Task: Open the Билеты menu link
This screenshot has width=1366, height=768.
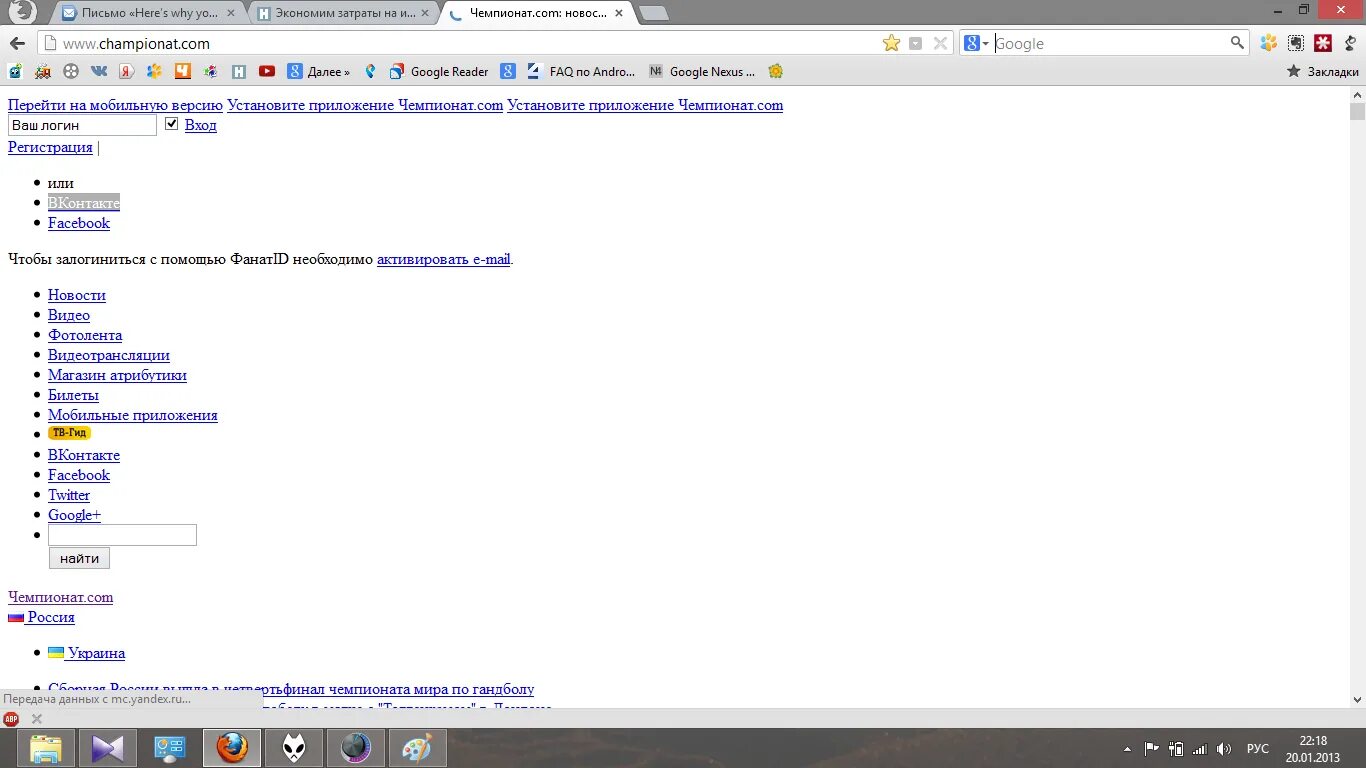Action: (73, 395)
